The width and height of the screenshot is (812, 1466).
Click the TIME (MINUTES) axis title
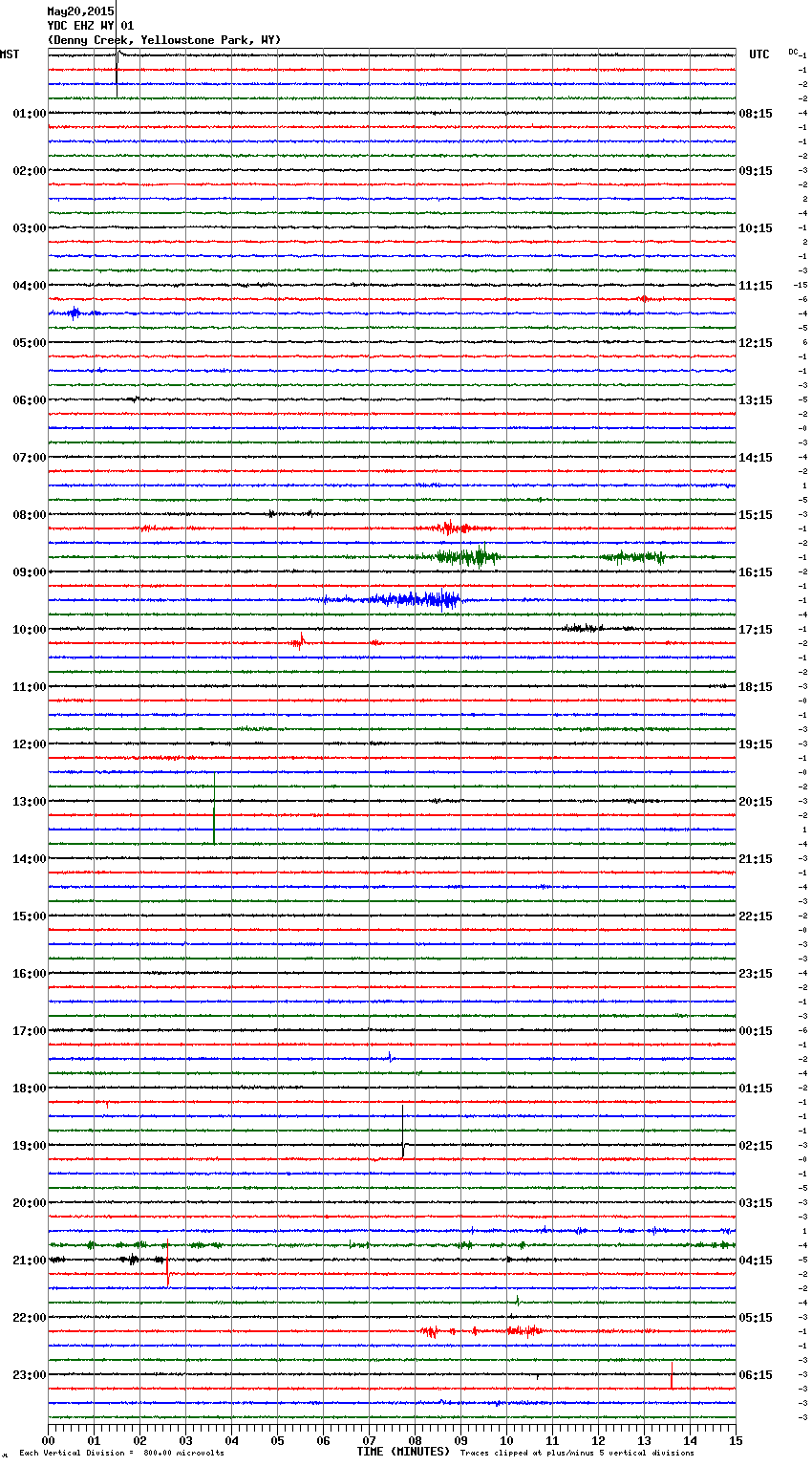point(403,1452)
